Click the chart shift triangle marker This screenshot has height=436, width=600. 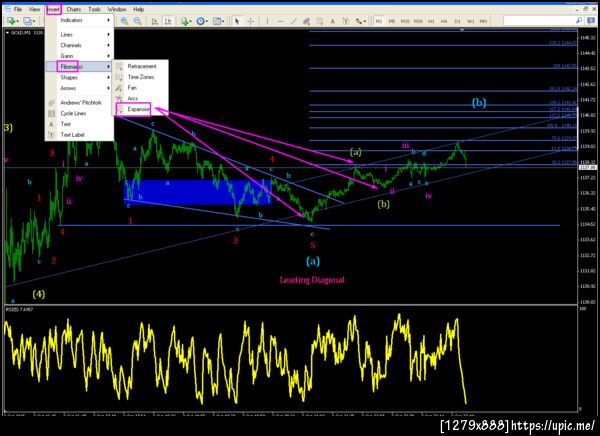pos(462,29)
